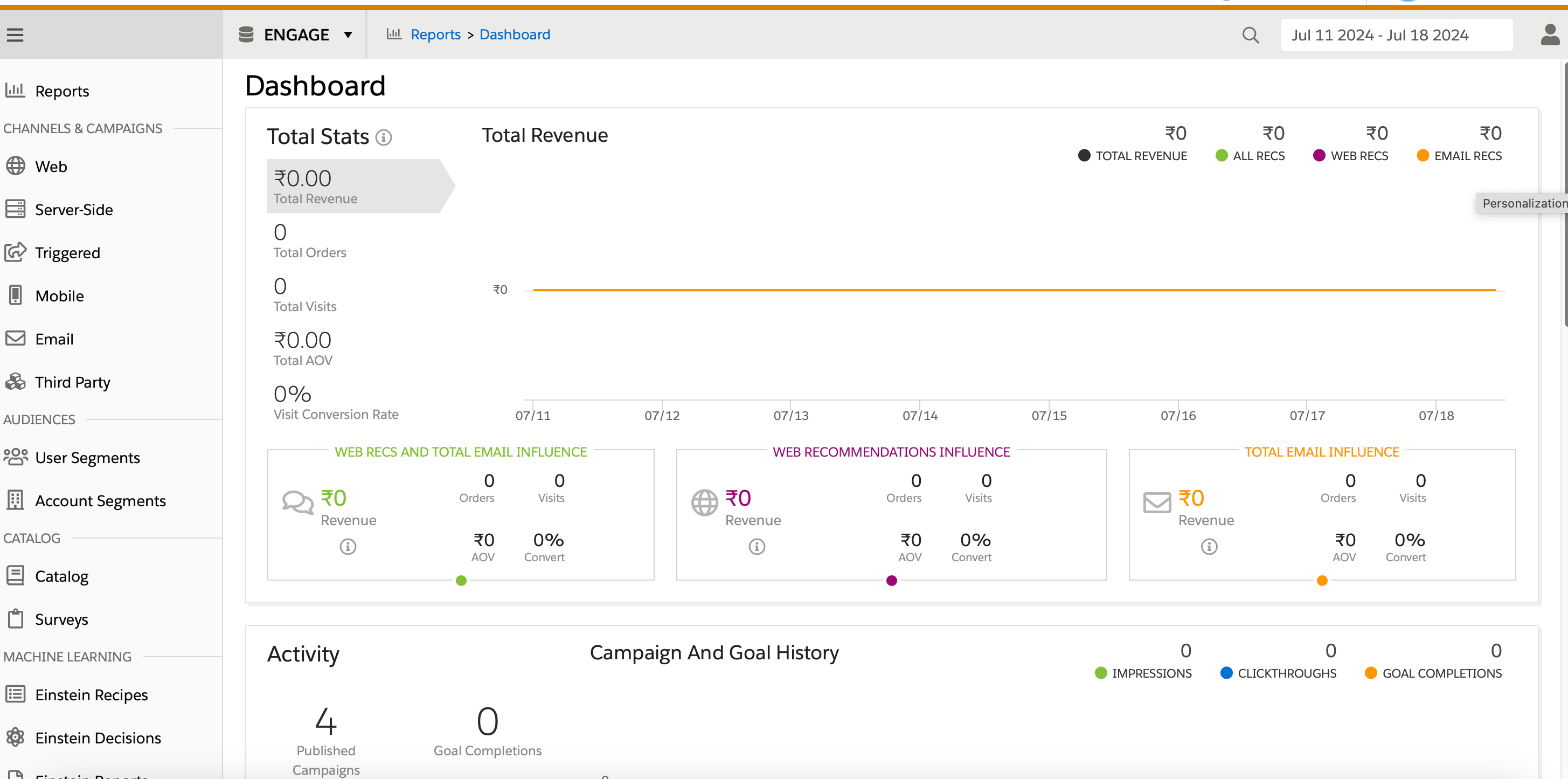Expand the ENGAGE dropdown menu
1568x779 pixels.
pos(348,34)
